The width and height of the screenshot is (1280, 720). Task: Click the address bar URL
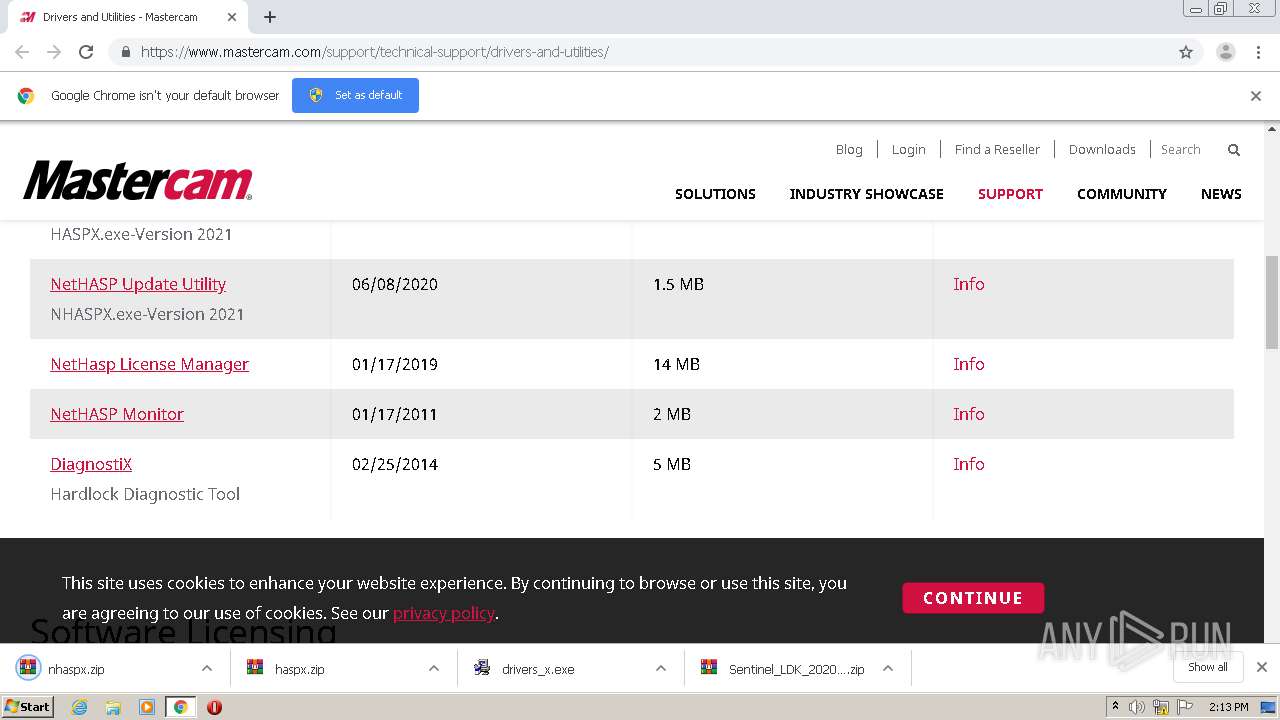tap(375, 52)
